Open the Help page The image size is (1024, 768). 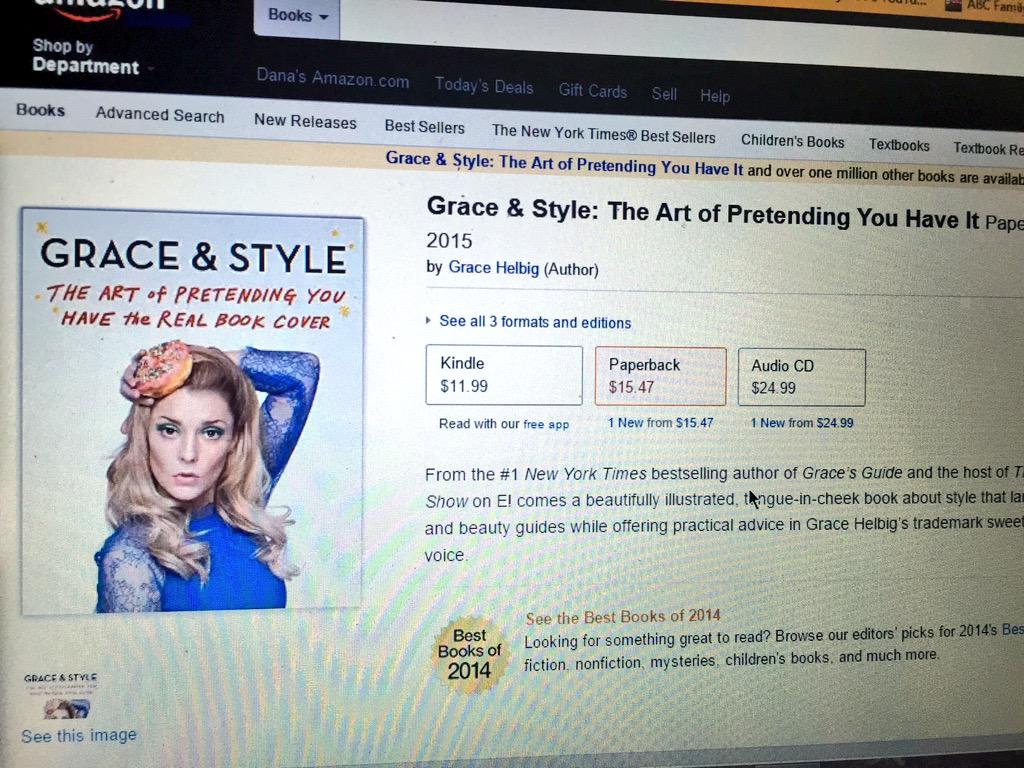point(715,97)
